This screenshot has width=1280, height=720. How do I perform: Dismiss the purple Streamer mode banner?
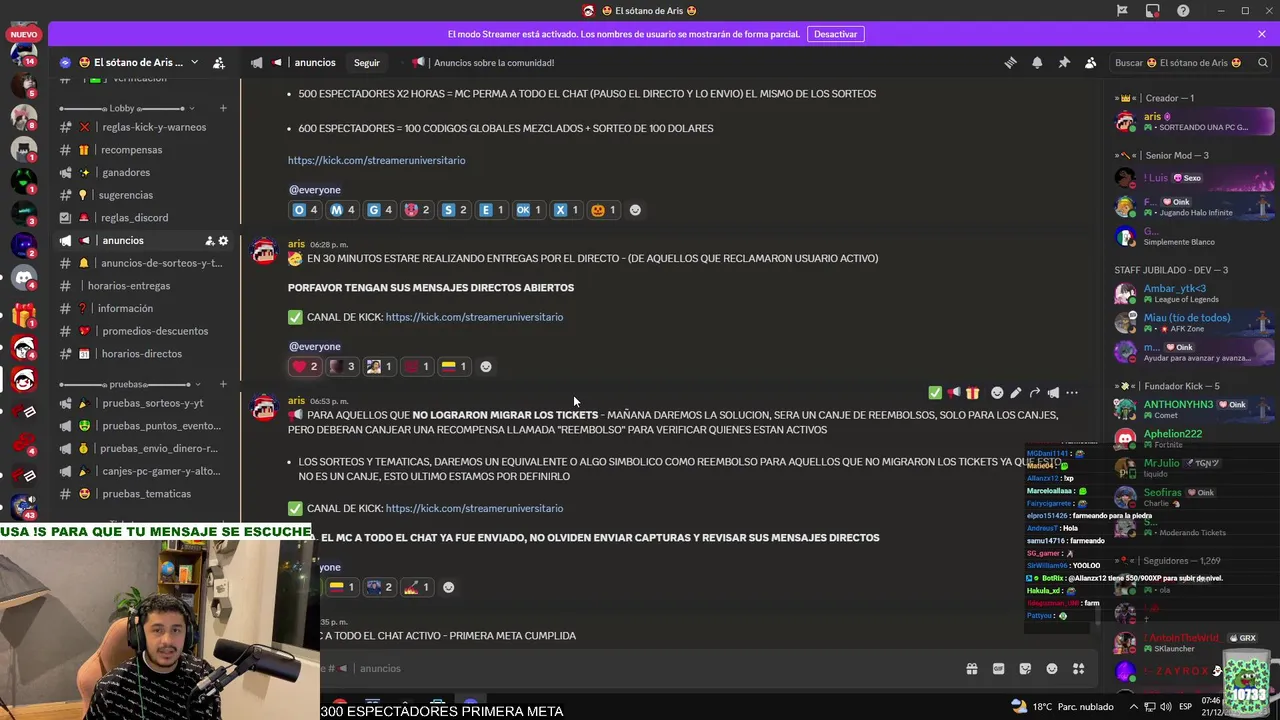pos(1262,34)
